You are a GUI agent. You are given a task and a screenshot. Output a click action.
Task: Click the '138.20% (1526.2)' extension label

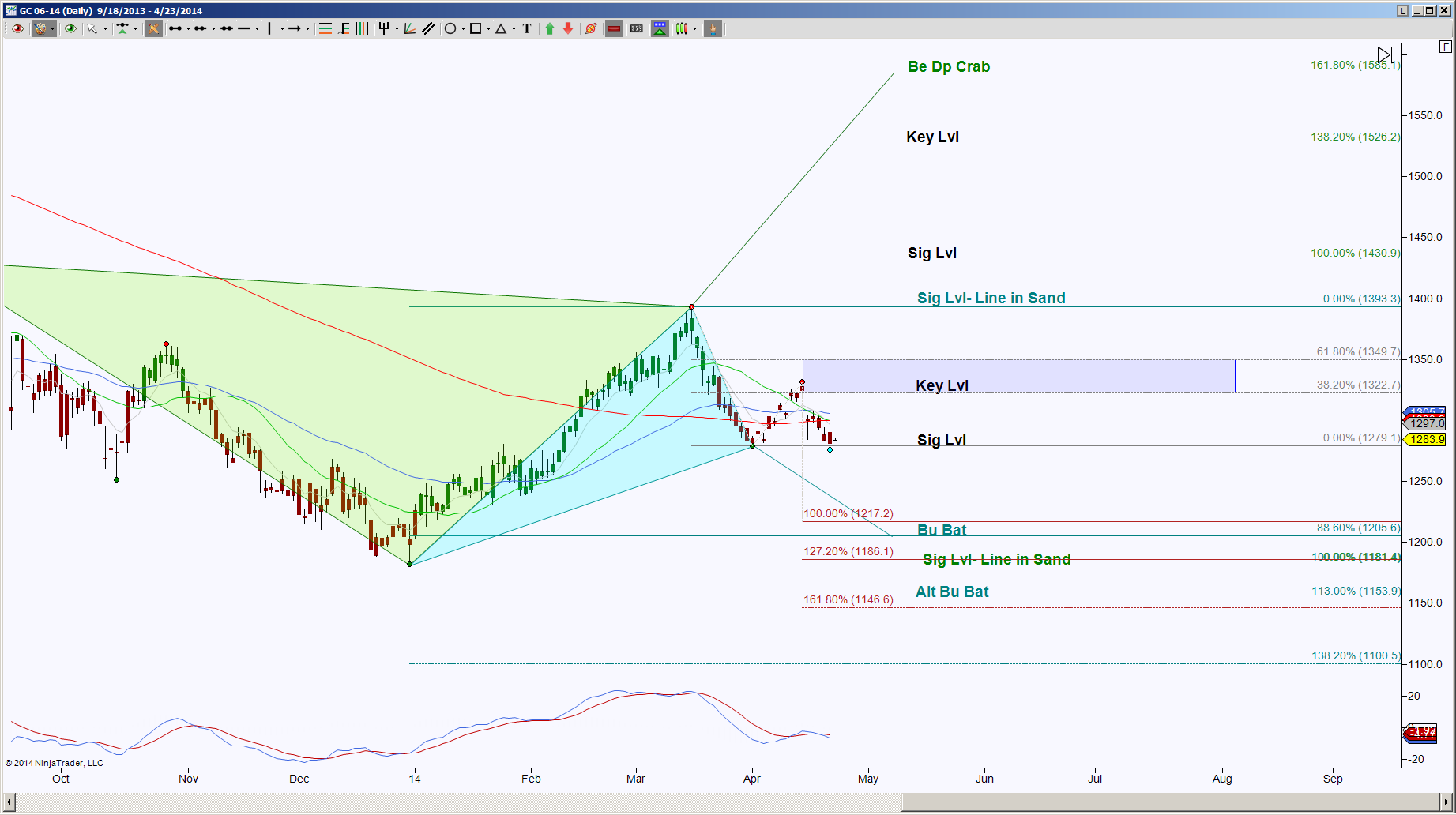1356,137
